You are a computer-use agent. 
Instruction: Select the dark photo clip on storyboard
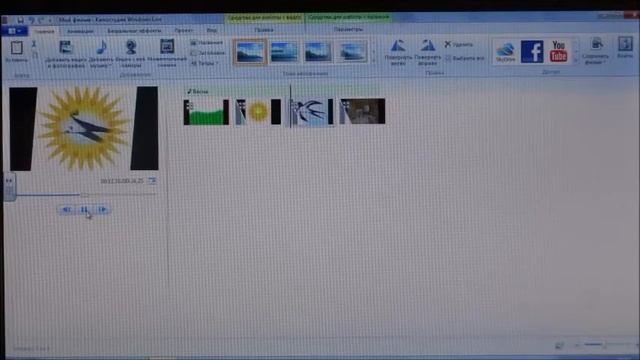tap(362, 111)
